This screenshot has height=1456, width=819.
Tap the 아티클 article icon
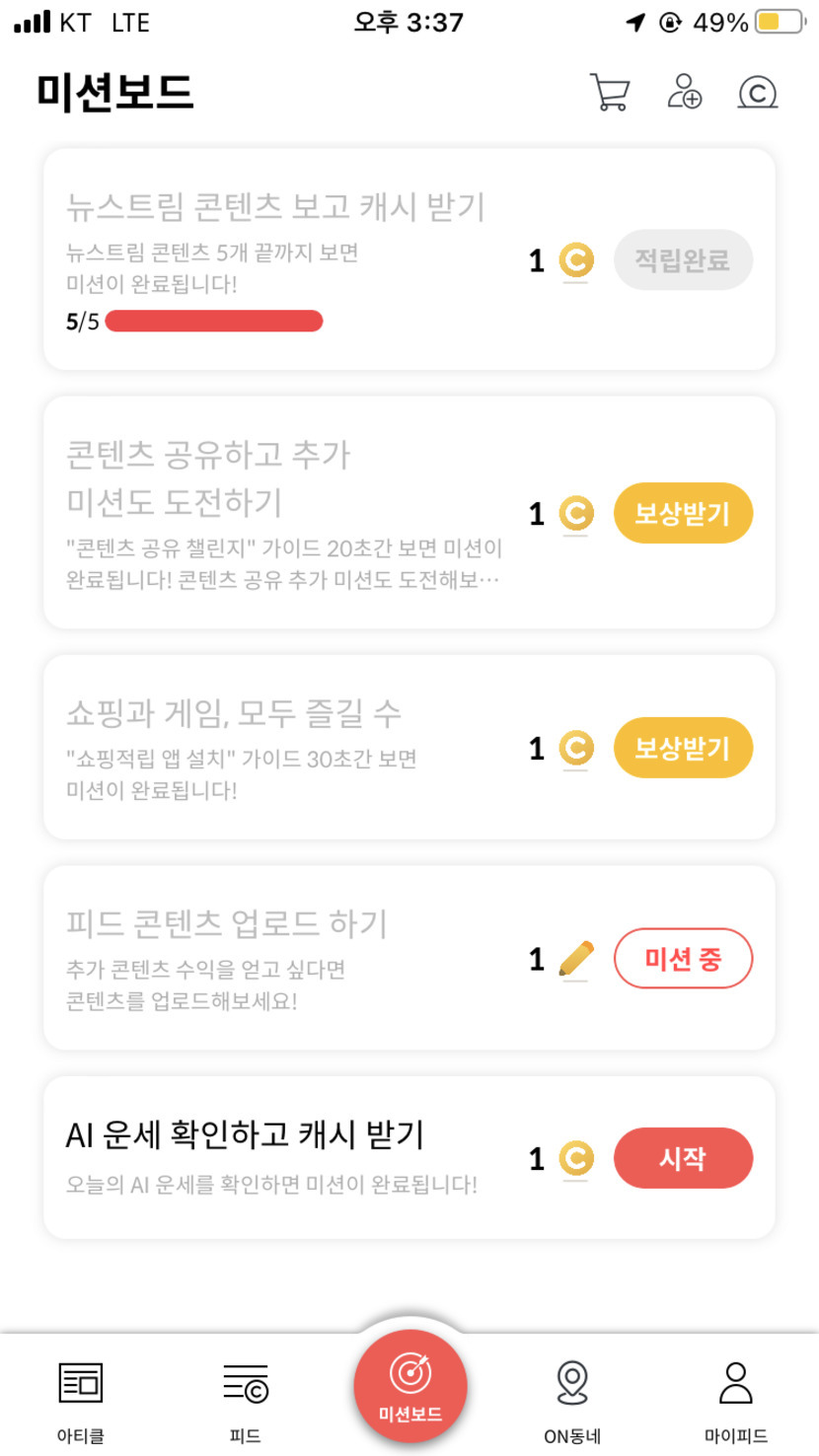[80, 1383]
